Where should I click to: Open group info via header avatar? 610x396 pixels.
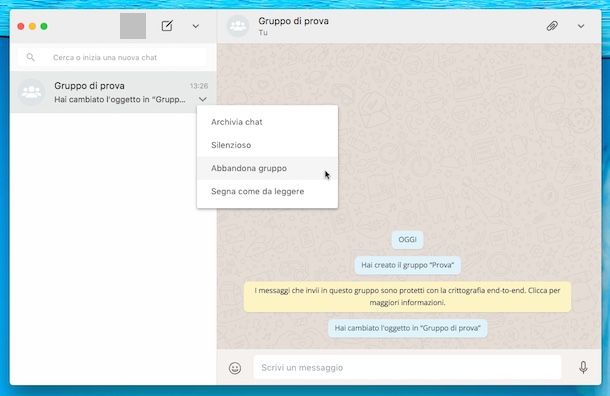click(x=238, y=26)
